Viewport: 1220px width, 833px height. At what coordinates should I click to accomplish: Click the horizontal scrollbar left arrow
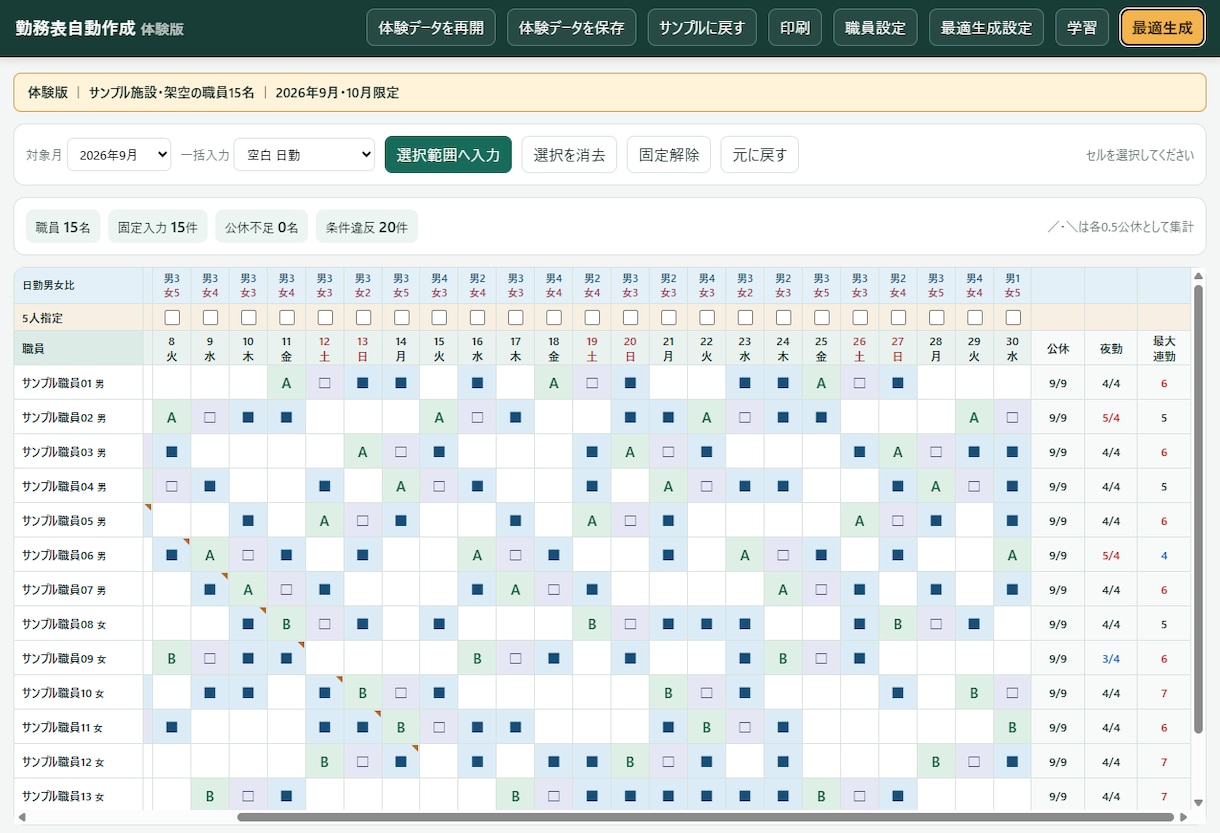click(x=22, y=817)
